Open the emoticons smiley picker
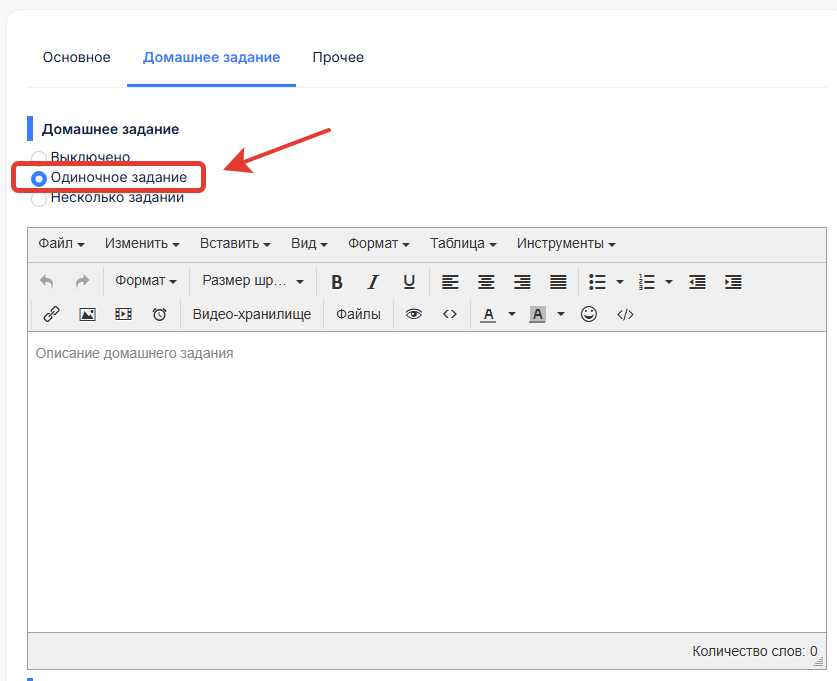Image resolution: width=837 pixels, height=681 pixels. click(589, 314)
